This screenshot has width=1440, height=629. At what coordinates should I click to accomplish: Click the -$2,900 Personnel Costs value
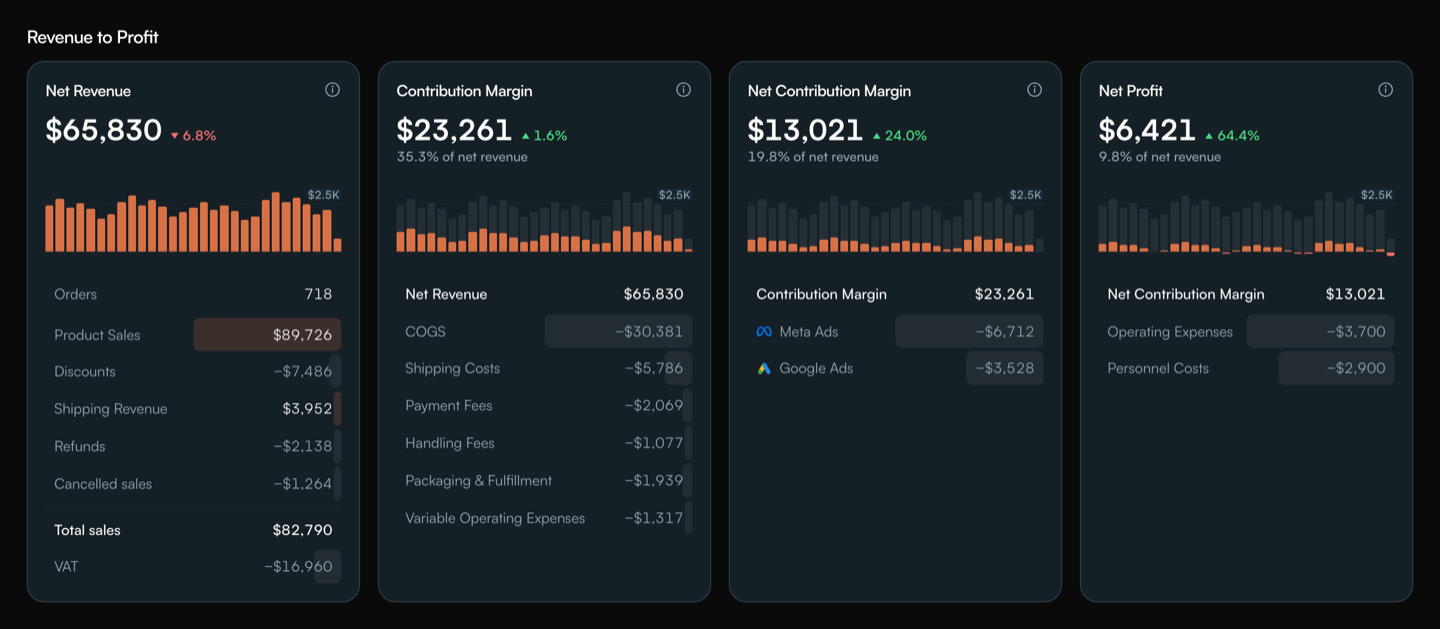pyautogui.click(x=1356, y=369)
